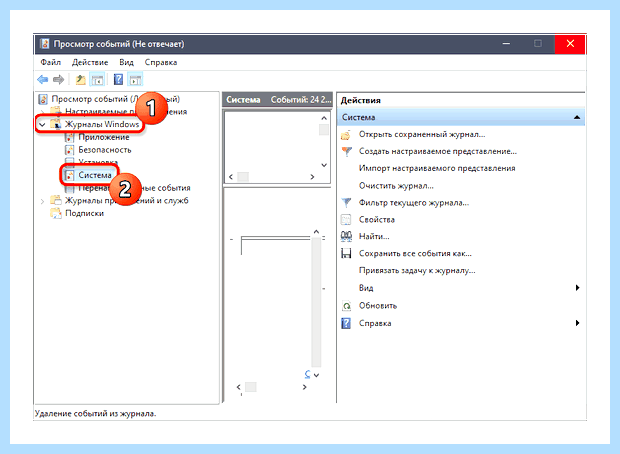This screenshot has height=454, width=620.
Task: Click the Back arrow toolbar icon
Action: click(42, 79)
